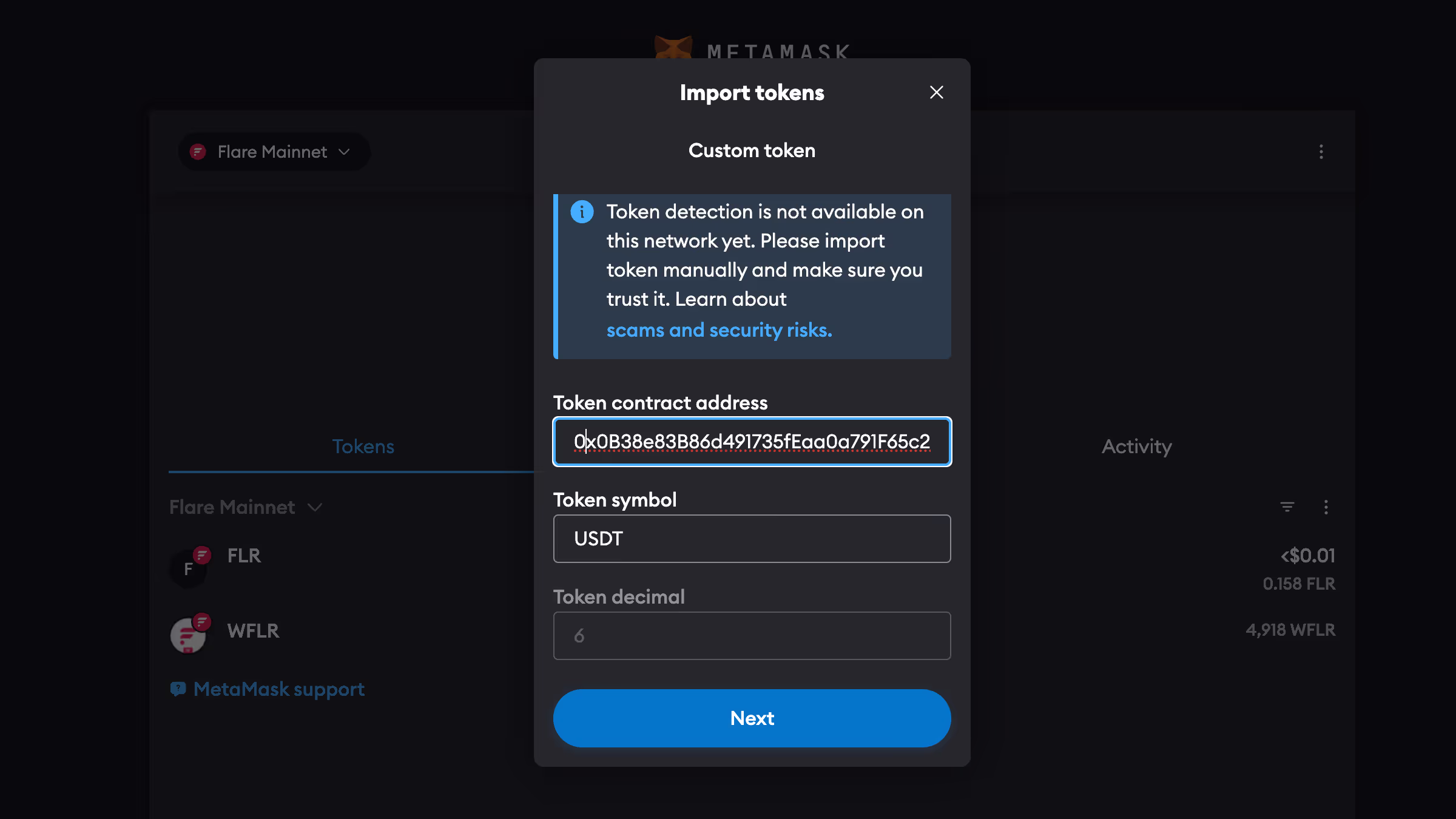Click the Token contract address field
The height and width of the screenshot is (819, 1456).
[752, 442]
